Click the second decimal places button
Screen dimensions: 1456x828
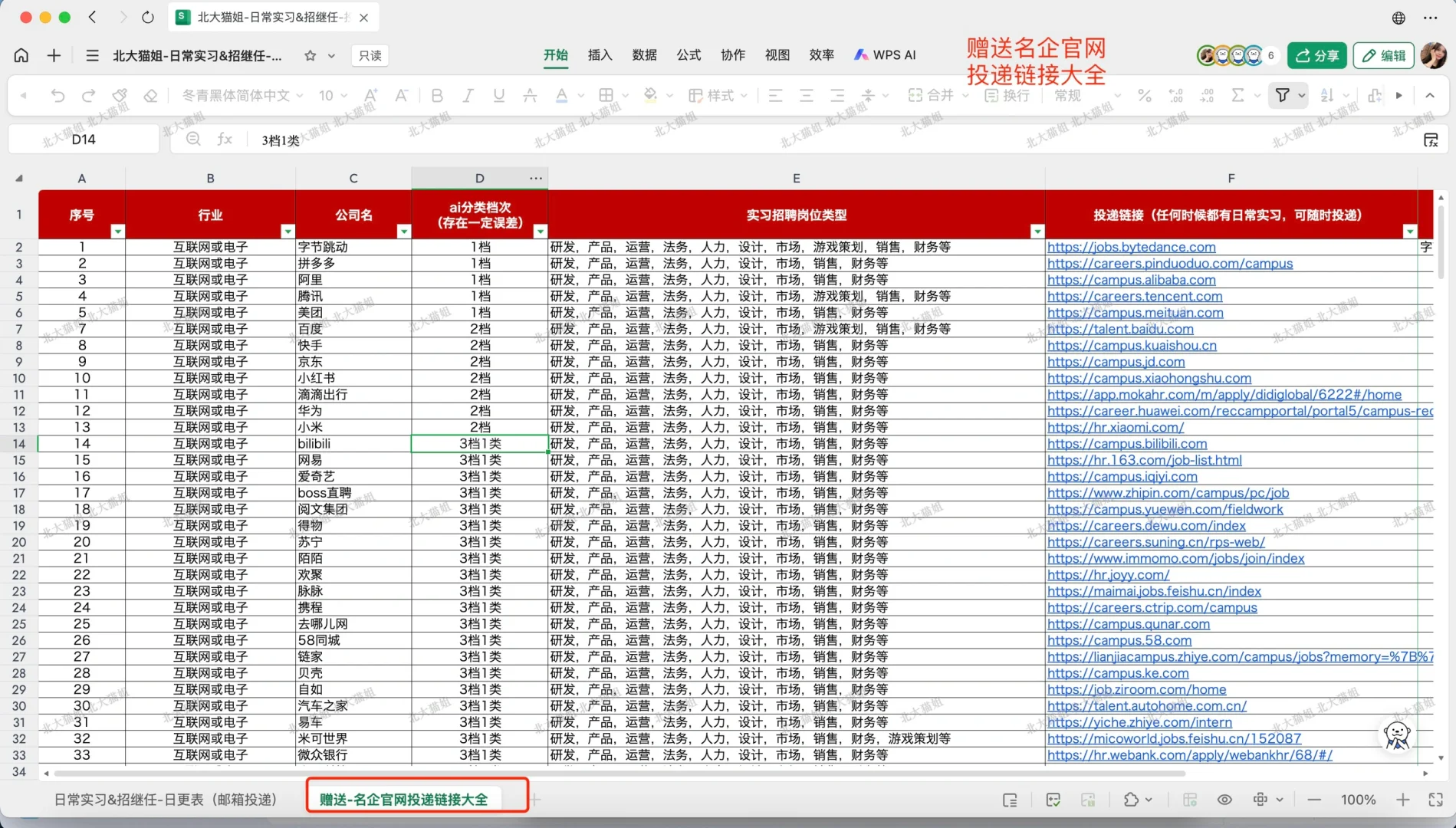tap(1207, 95)
